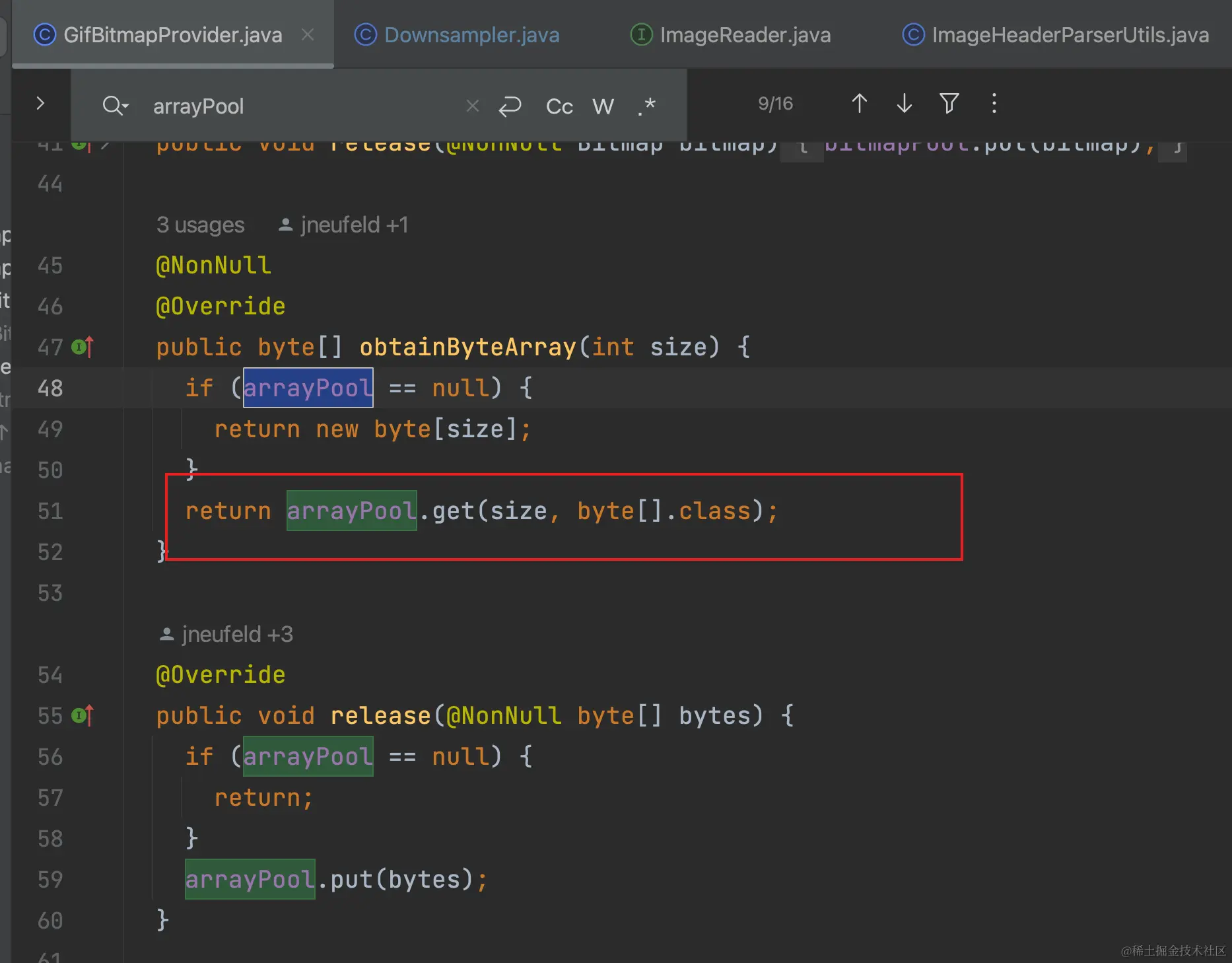The height and width of the screenshot is (963, 1232).
Task: Open search history magnifier dropdown
Action: click(x=116, y=106)
